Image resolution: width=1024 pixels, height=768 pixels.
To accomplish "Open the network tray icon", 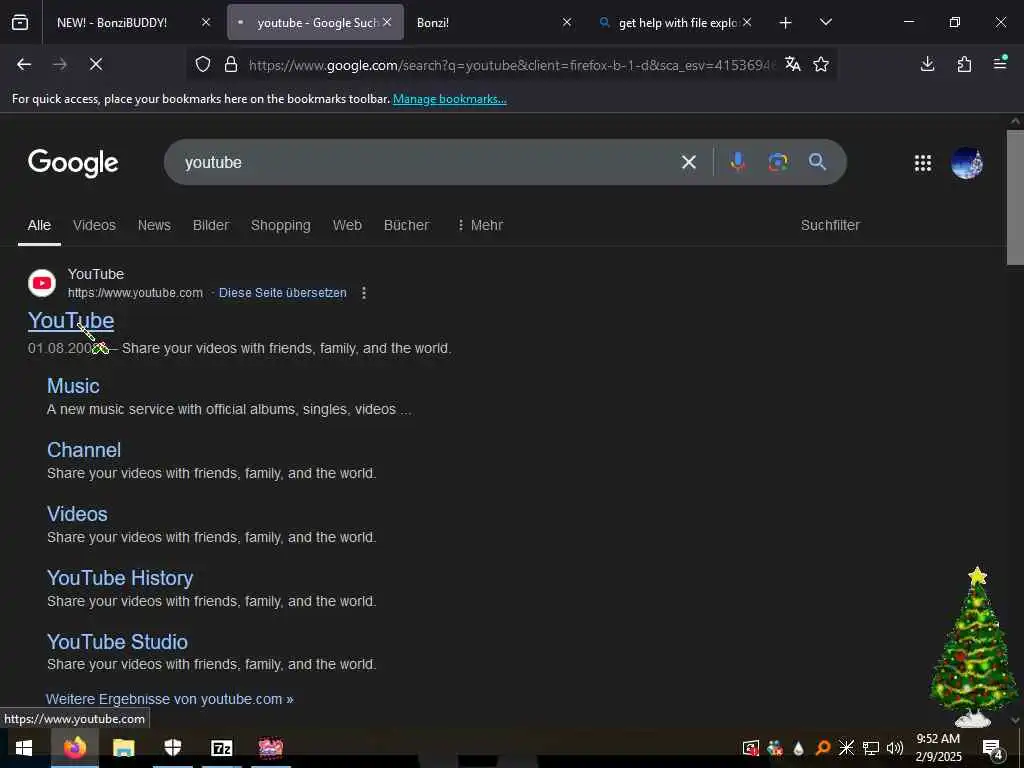I will point(871,748).
